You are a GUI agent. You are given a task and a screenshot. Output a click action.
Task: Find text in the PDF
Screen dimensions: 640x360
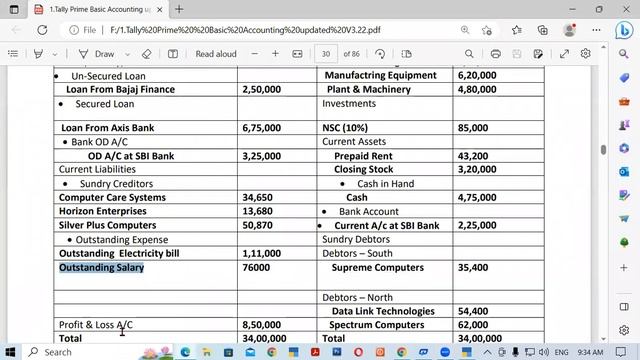pyautogui.click(x=469, y=54)
